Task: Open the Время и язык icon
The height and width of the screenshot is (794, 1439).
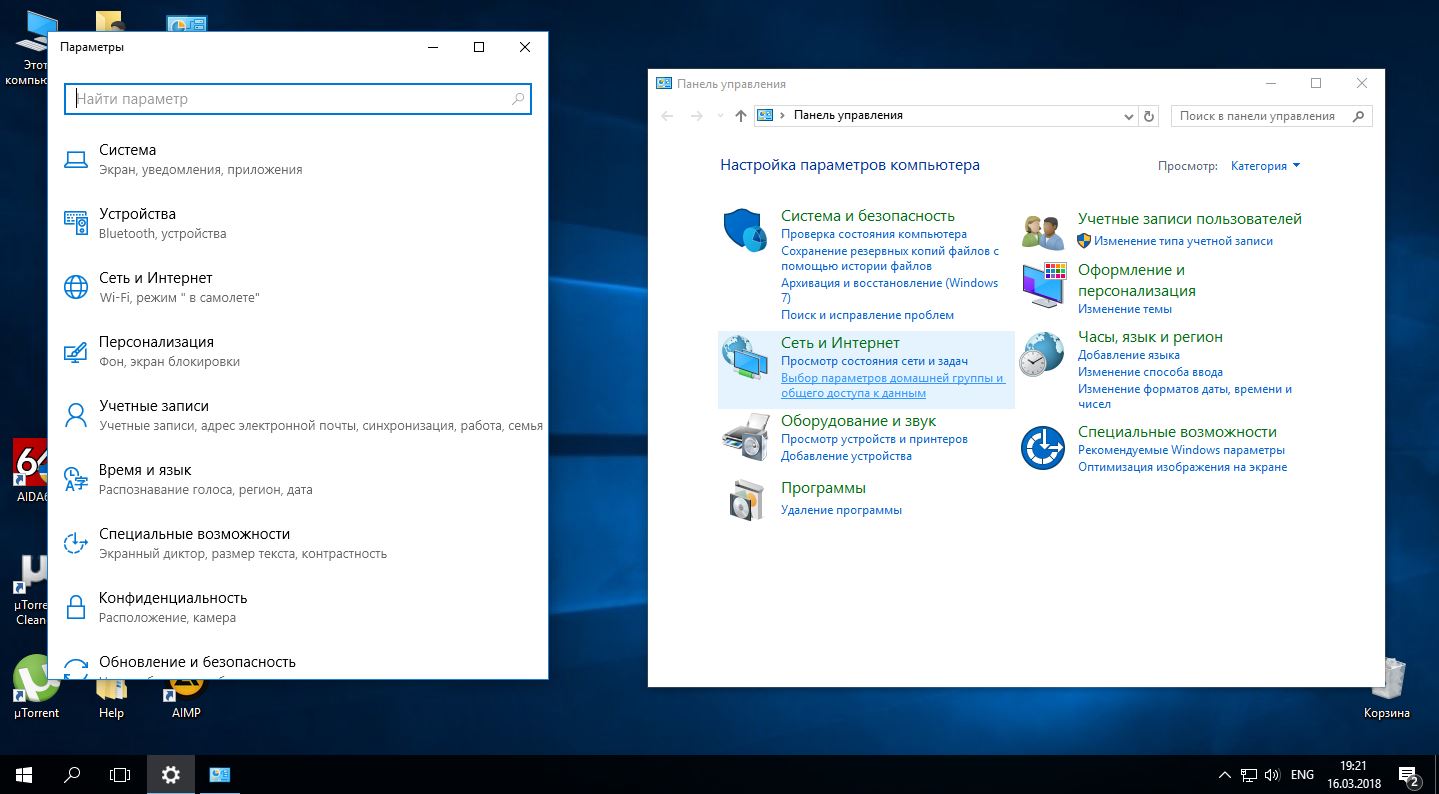Action: point(76,479)
